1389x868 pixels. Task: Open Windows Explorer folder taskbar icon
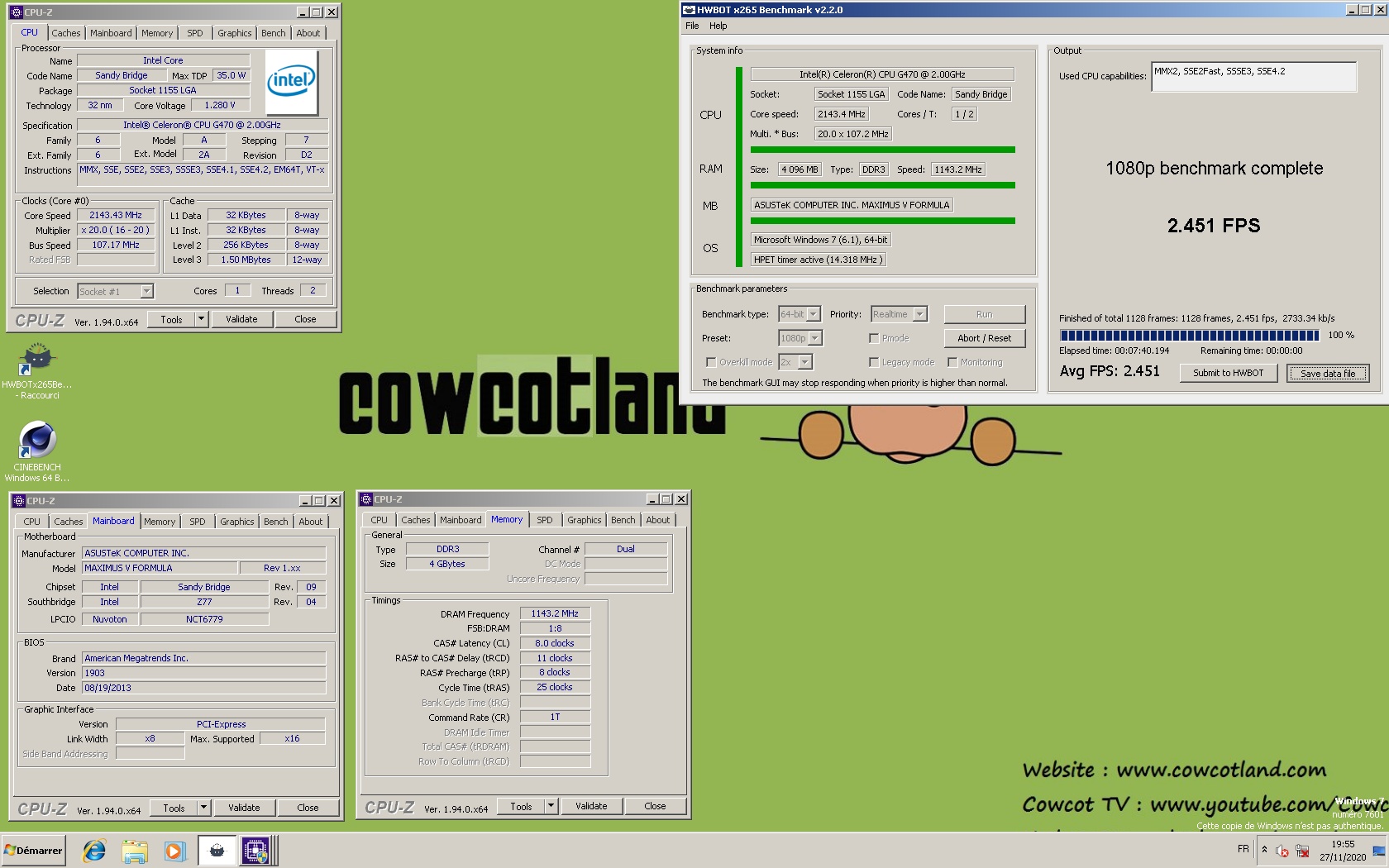tap(135, 850)
